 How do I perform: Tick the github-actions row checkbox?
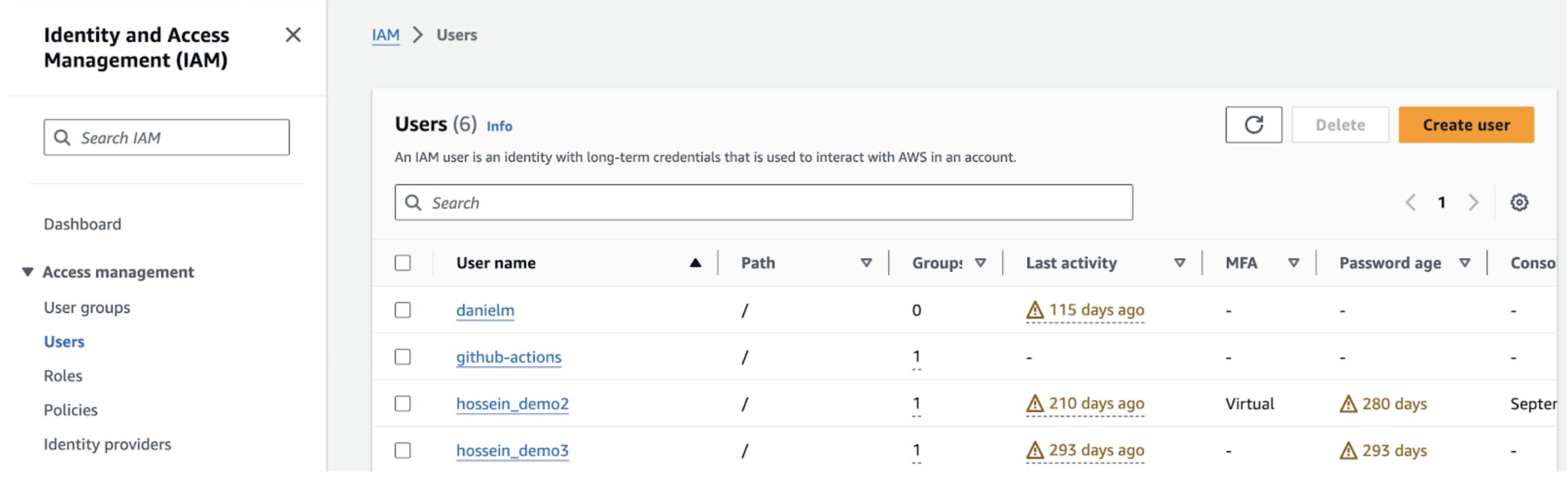pyautogui.click(x=403, y=357)
